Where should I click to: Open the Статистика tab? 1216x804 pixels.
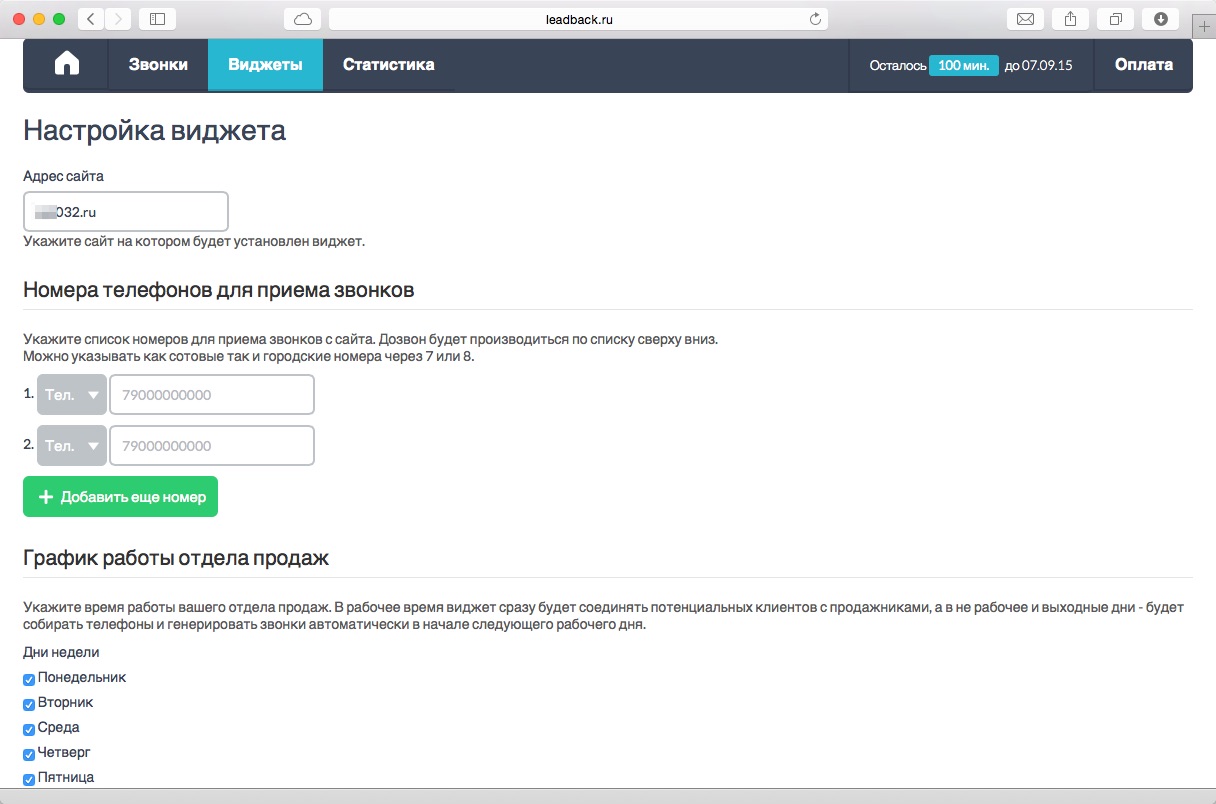tap(388, 65)
